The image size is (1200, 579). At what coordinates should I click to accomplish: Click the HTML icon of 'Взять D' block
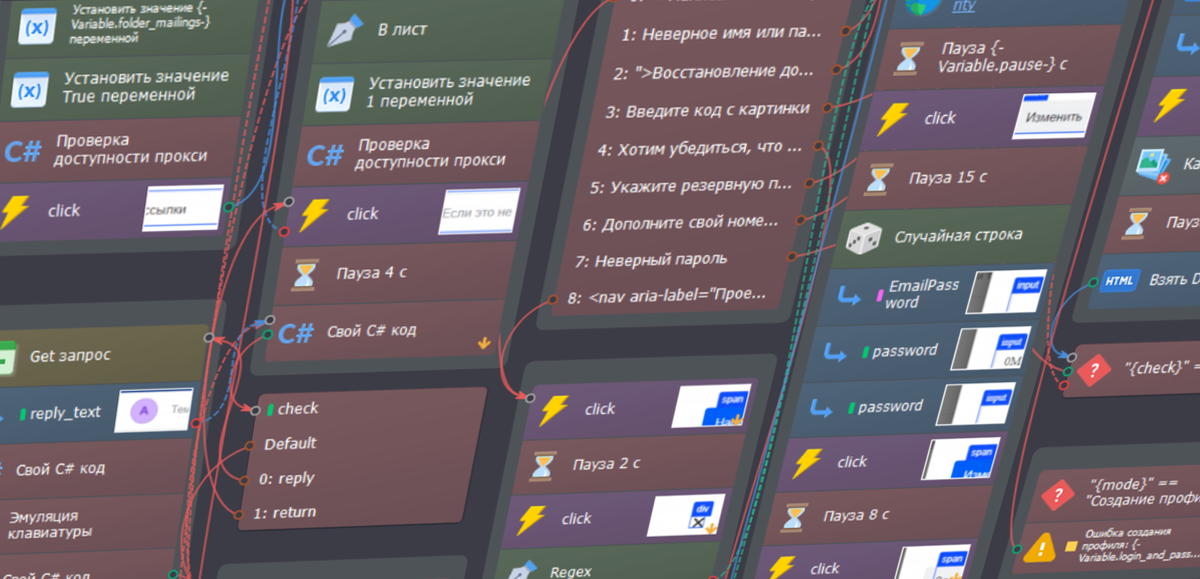click(x=1118, y=281)
